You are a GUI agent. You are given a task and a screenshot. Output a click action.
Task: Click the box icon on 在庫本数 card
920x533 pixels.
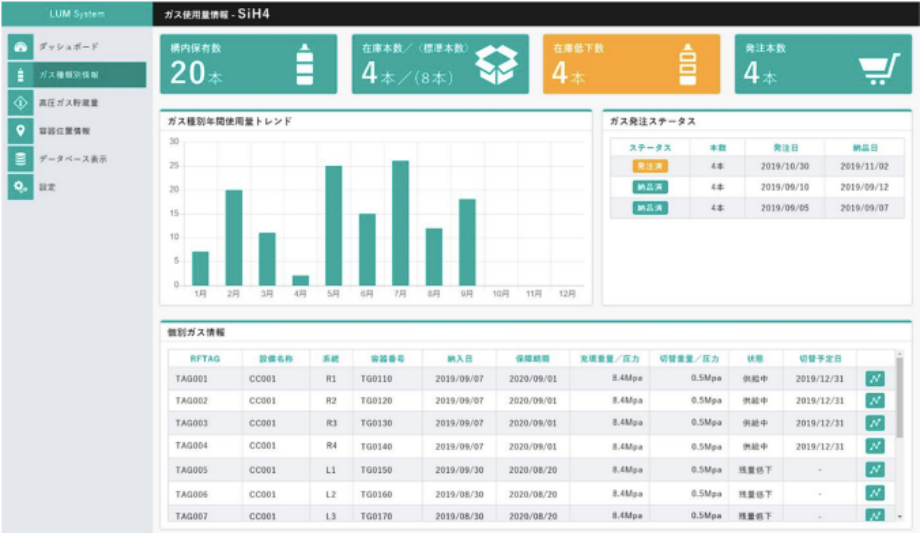pyautogui.click(x=497, y=66)
